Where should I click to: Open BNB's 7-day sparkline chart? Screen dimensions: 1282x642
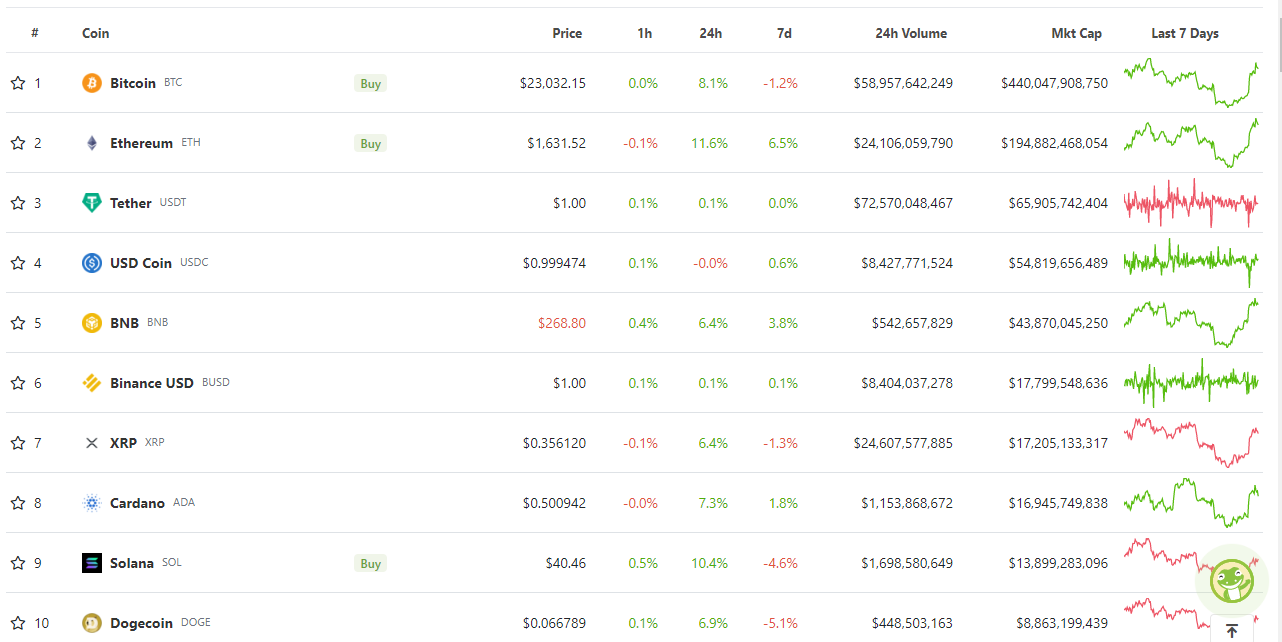(x=1191, y=323)
